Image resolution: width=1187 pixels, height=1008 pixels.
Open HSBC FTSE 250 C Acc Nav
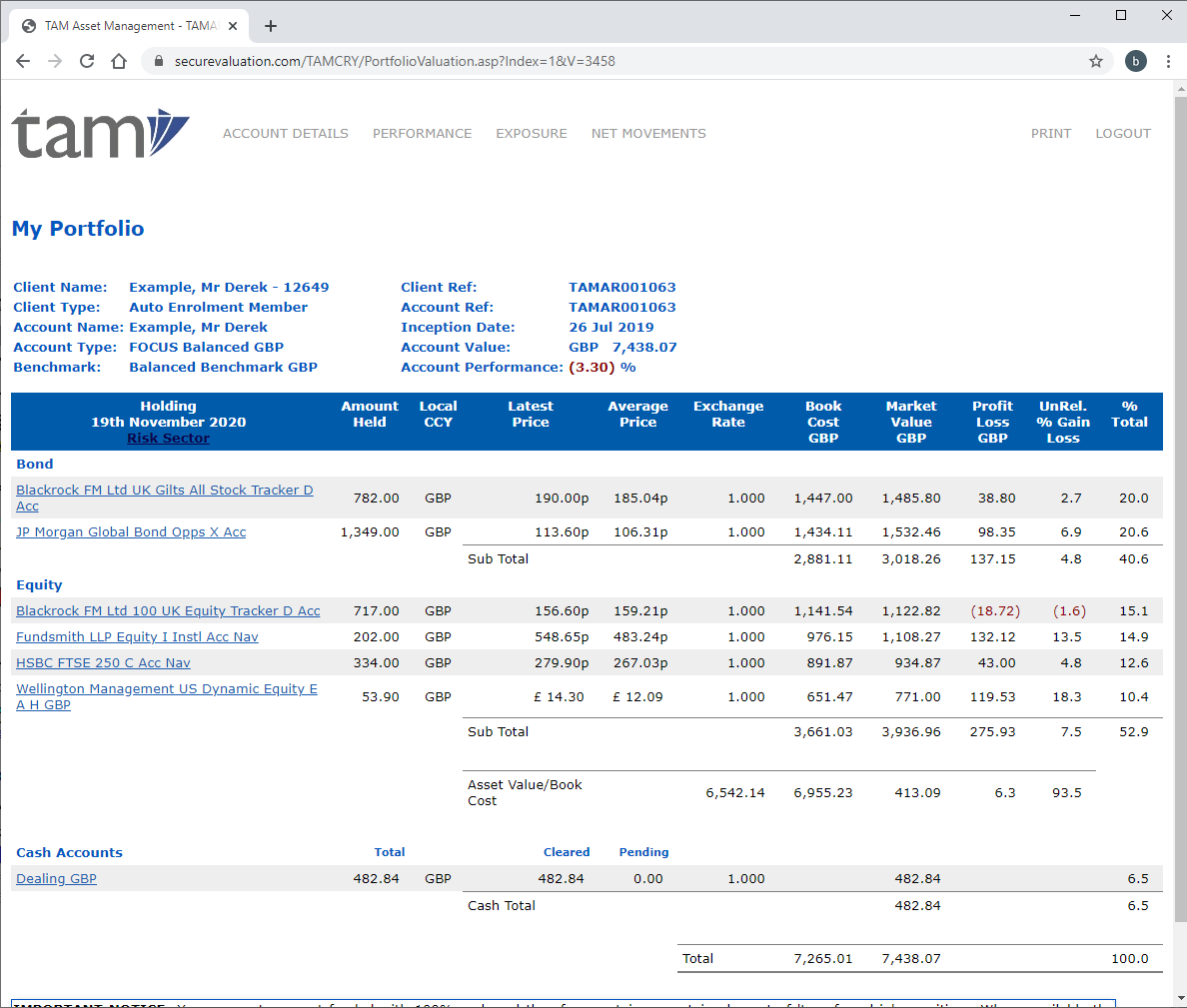tap(103, 663)
